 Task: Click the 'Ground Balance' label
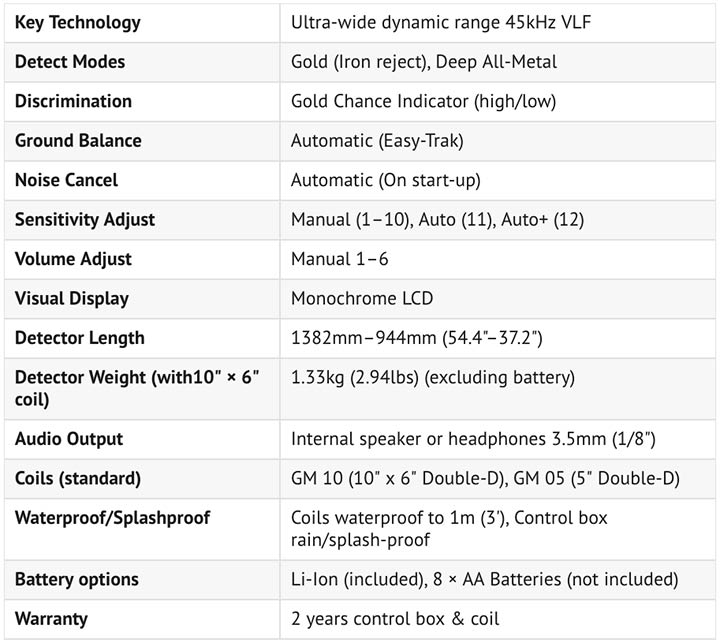[78, 141]
